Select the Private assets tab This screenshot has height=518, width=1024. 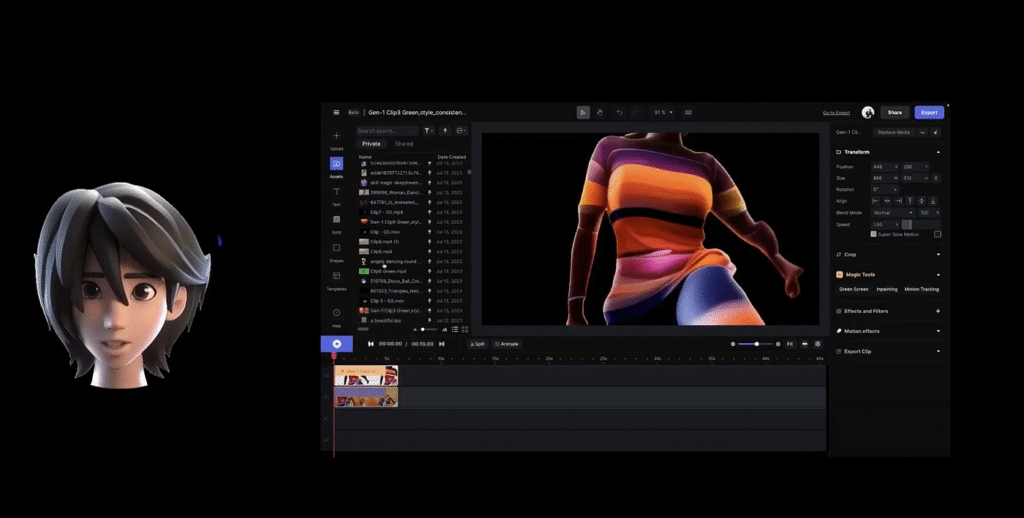371,144
